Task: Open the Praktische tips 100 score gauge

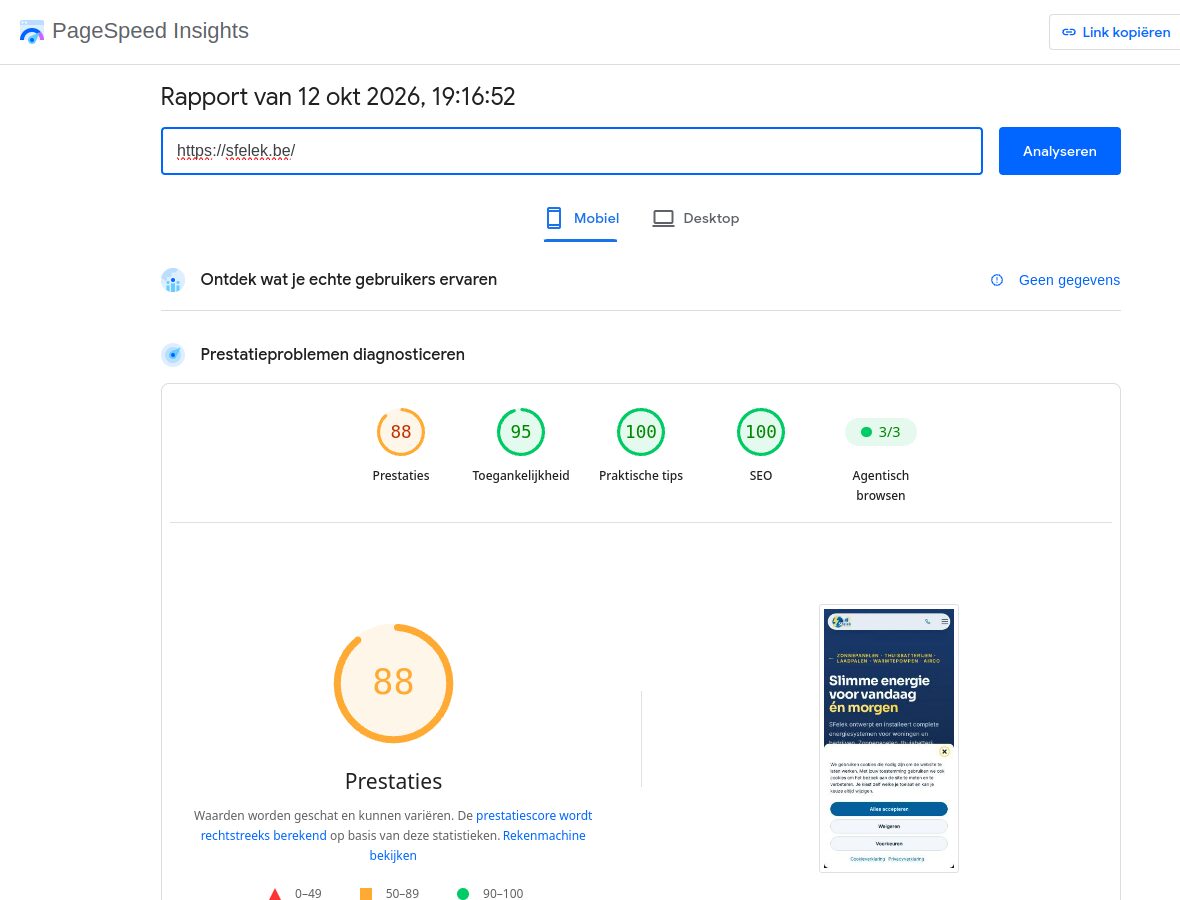Action: 640,432
